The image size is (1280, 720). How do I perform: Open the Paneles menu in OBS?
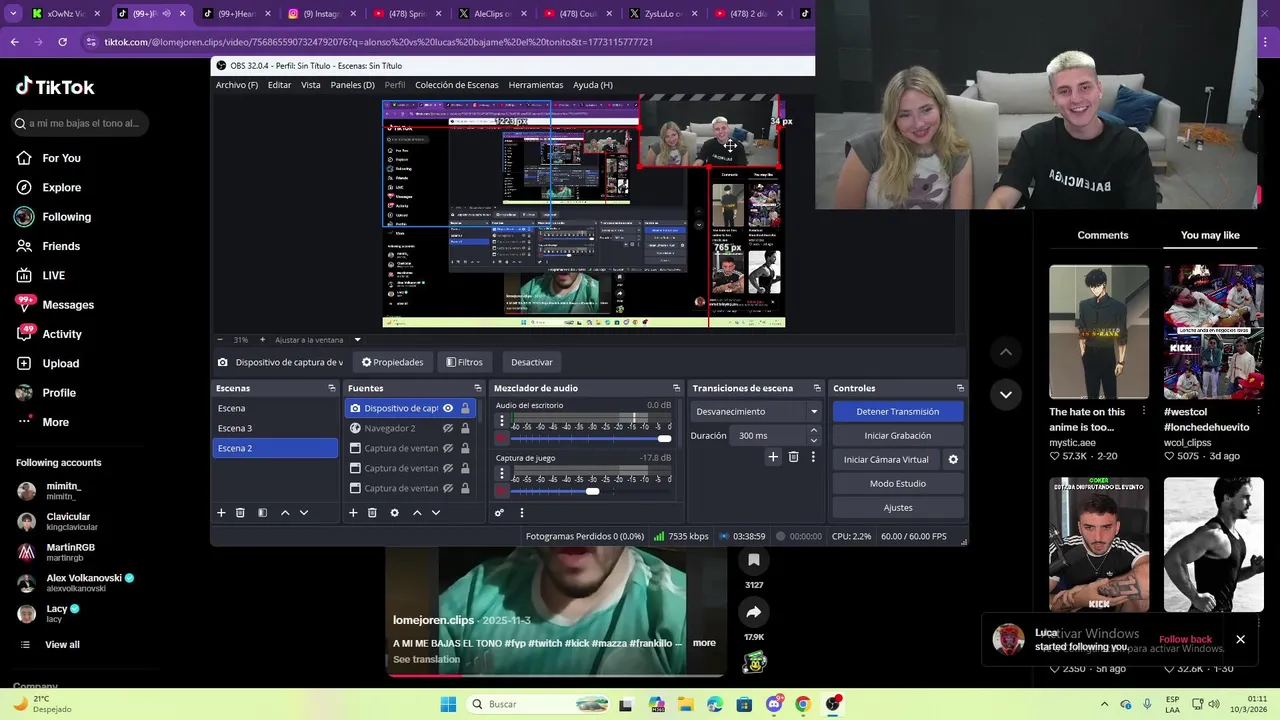[352, 85]
